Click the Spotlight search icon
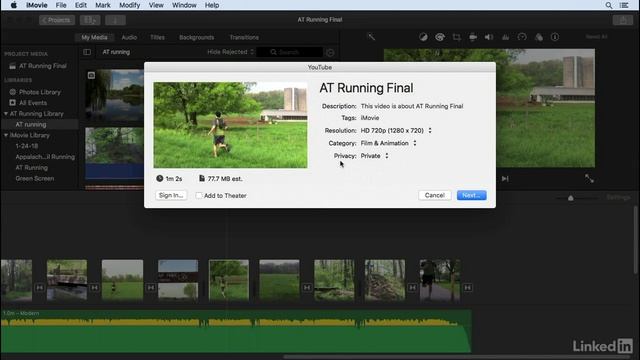 [x=609, y=5]
